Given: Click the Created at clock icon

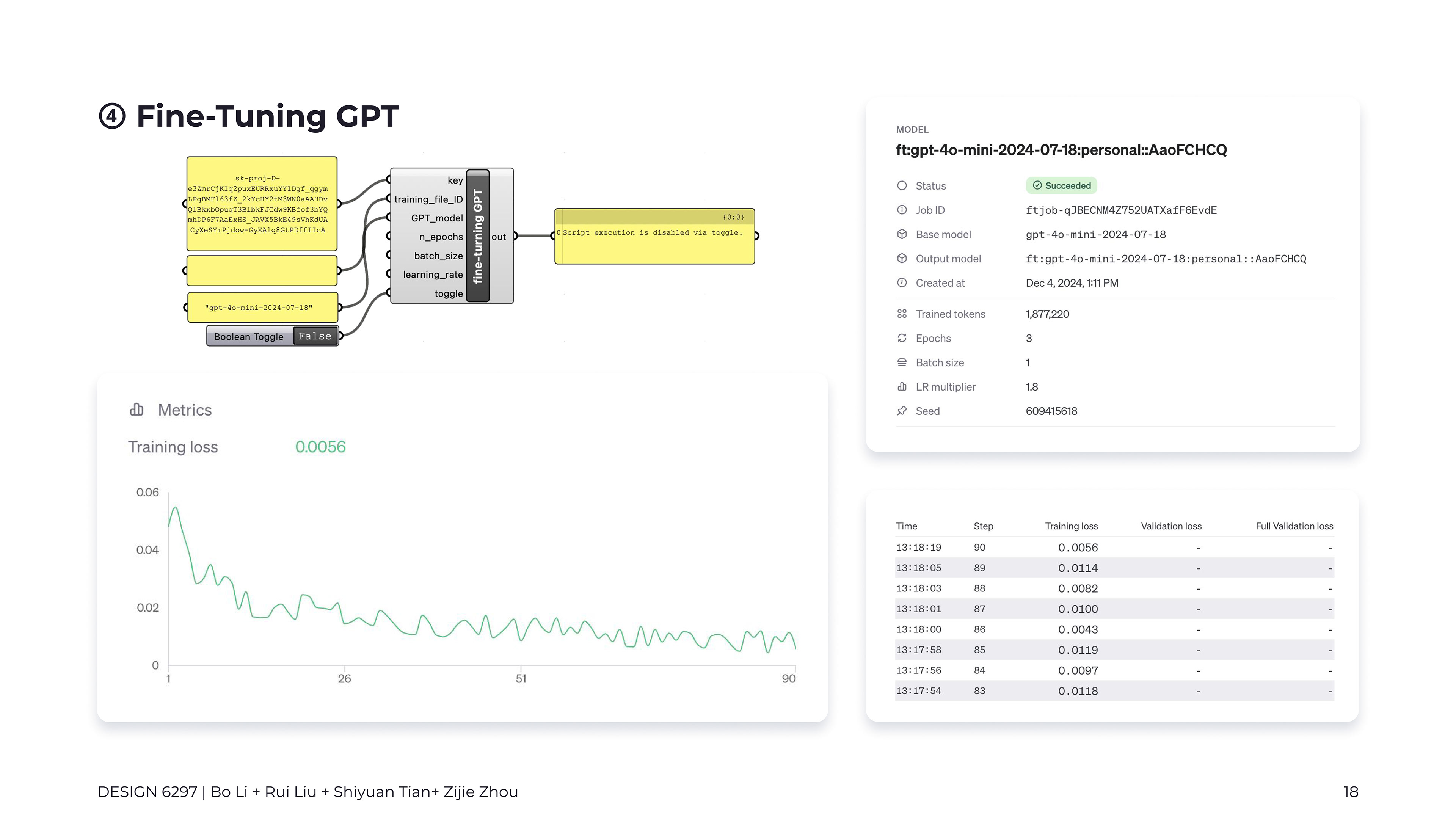Looking at the screenshot, I should [x=902, y=282].
